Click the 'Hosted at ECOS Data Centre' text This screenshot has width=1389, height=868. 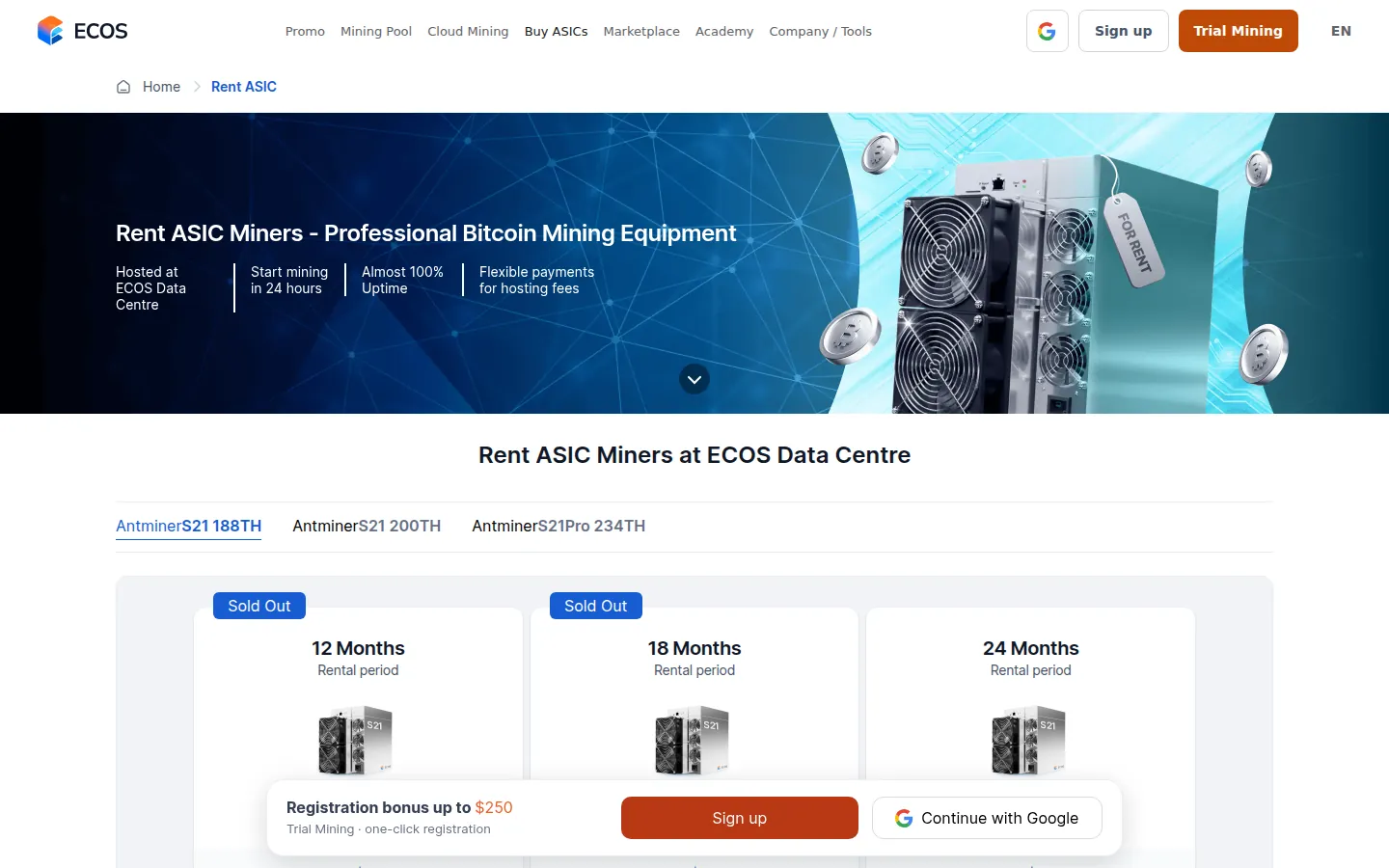(x=150, y=288)
